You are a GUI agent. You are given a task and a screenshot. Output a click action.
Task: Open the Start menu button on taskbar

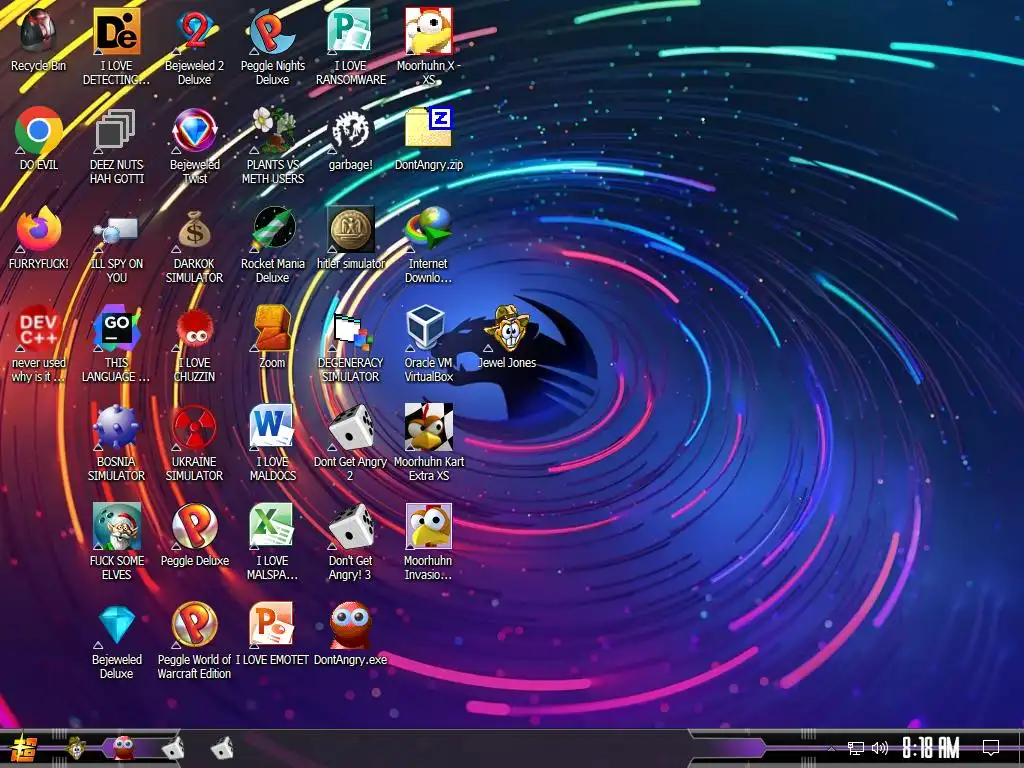[24, 748]
